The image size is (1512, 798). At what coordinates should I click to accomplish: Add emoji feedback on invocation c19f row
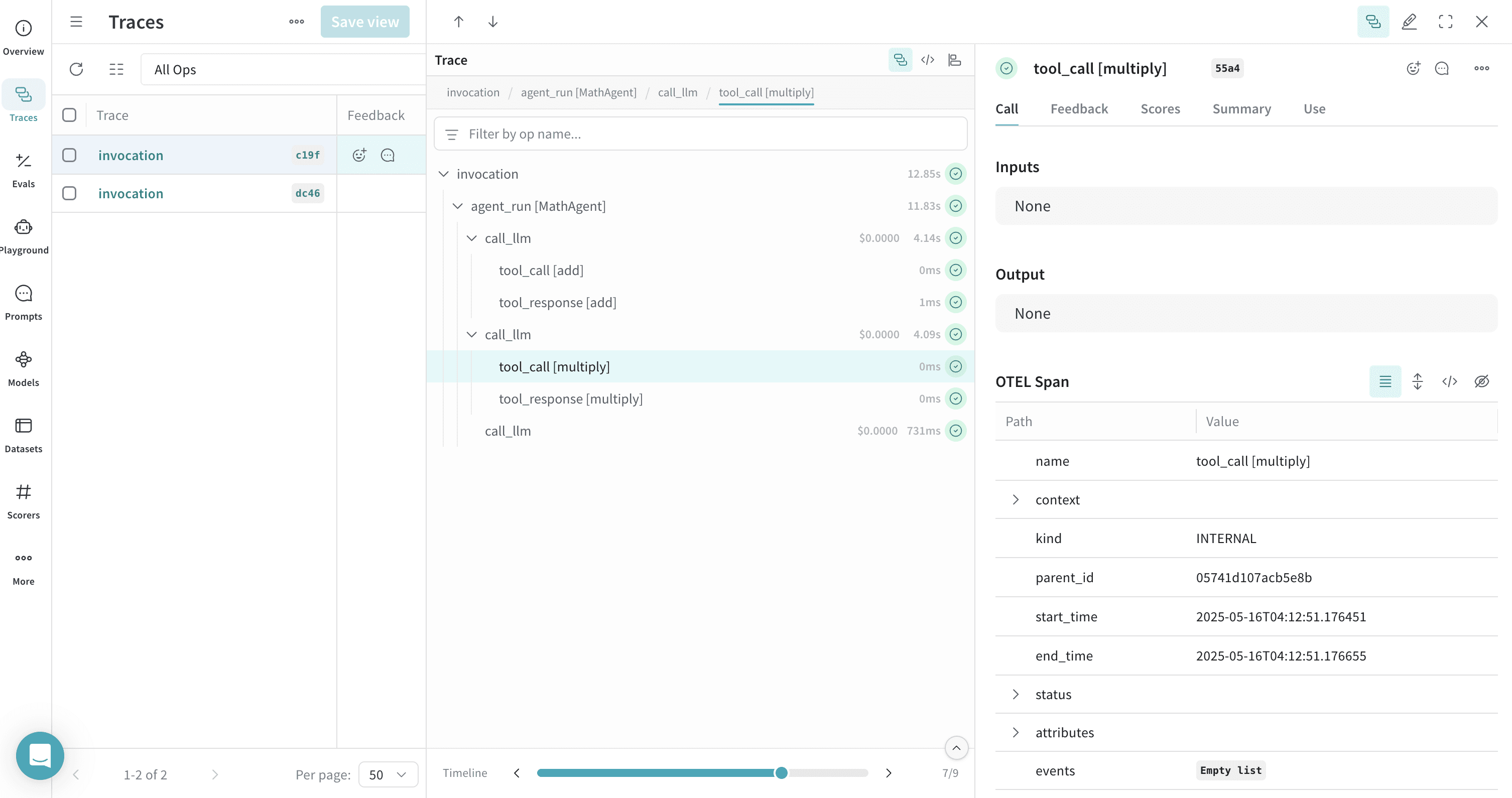[359, 155]
